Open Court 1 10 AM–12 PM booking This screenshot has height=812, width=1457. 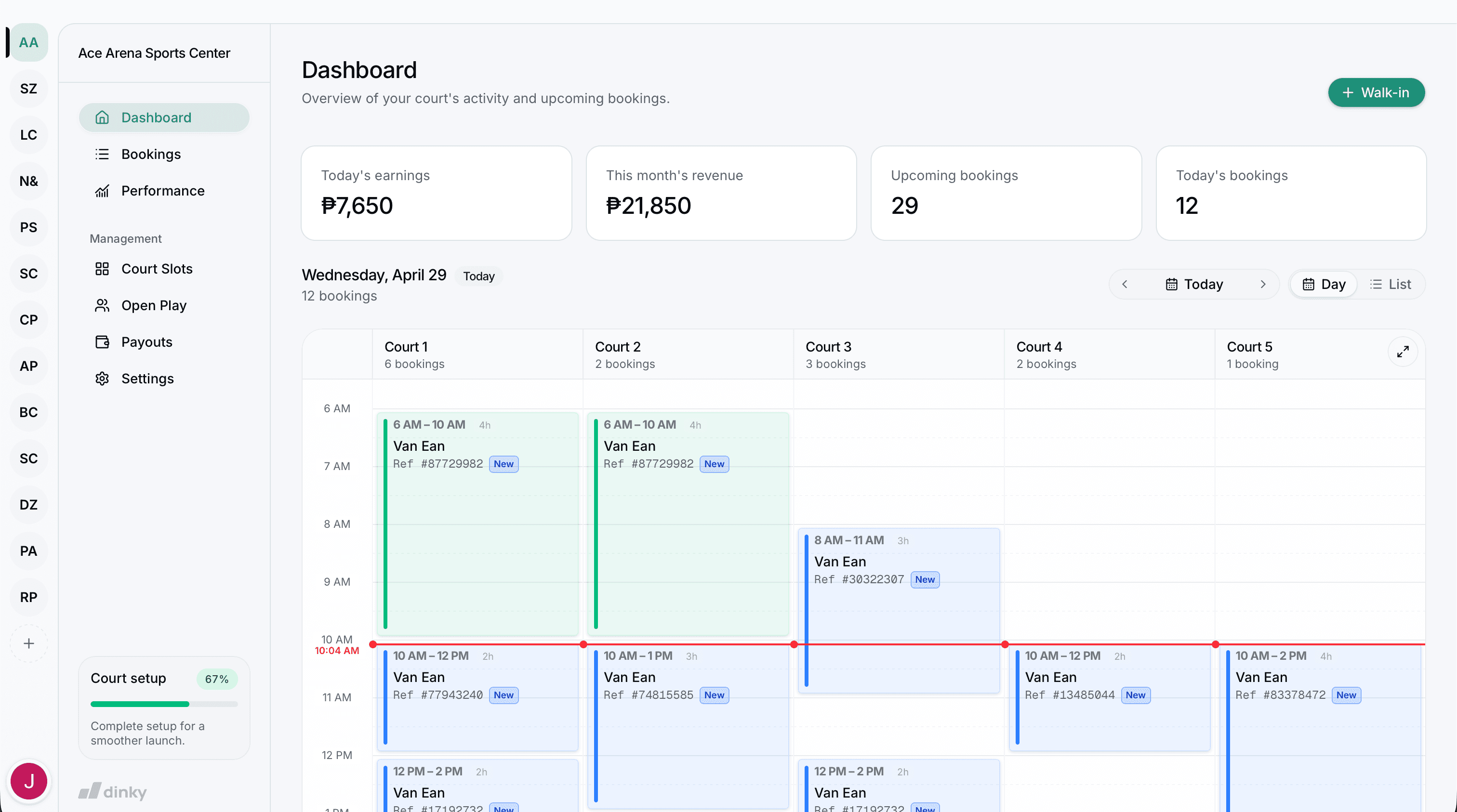click(477, 697)
